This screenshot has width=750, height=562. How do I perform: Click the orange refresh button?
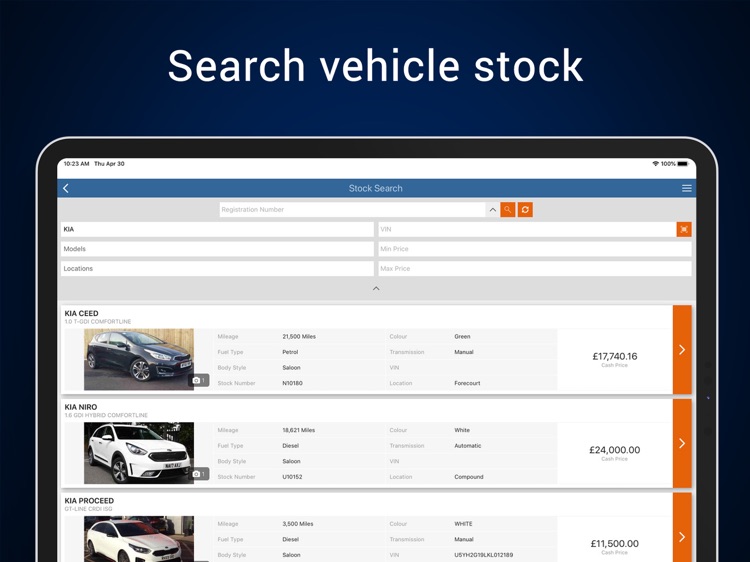pyautogui.click(x=525, y=209)
